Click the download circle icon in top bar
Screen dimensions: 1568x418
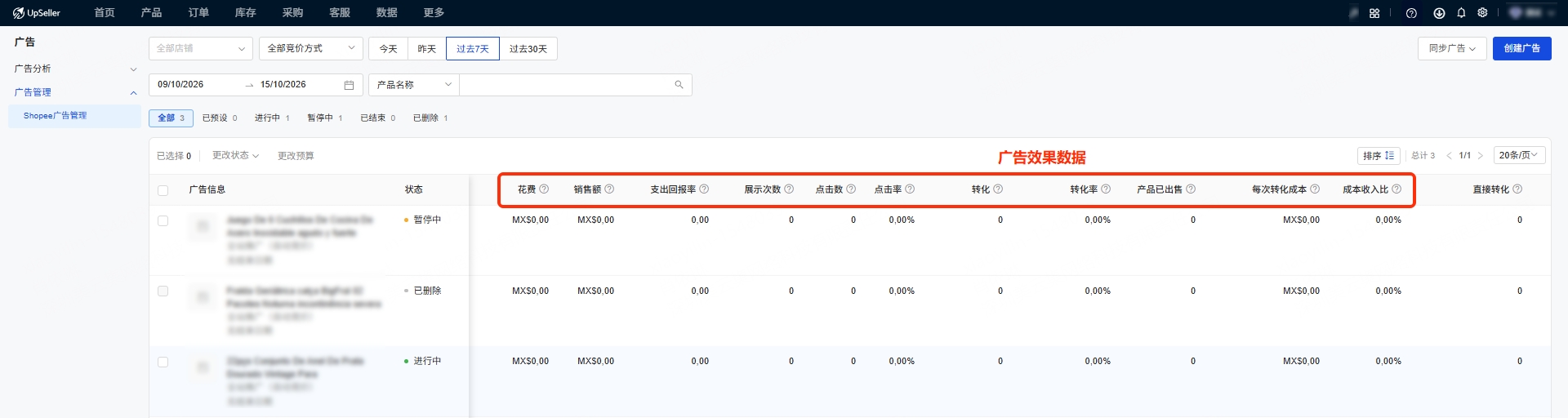1439,13
